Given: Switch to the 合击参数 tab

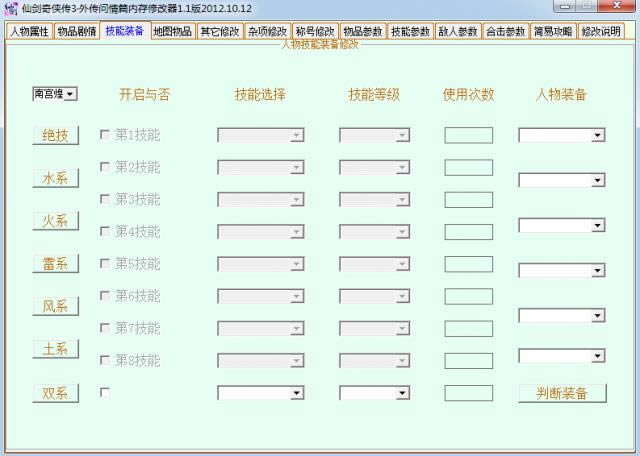Looking at the screenshot, I should [506, 31].
